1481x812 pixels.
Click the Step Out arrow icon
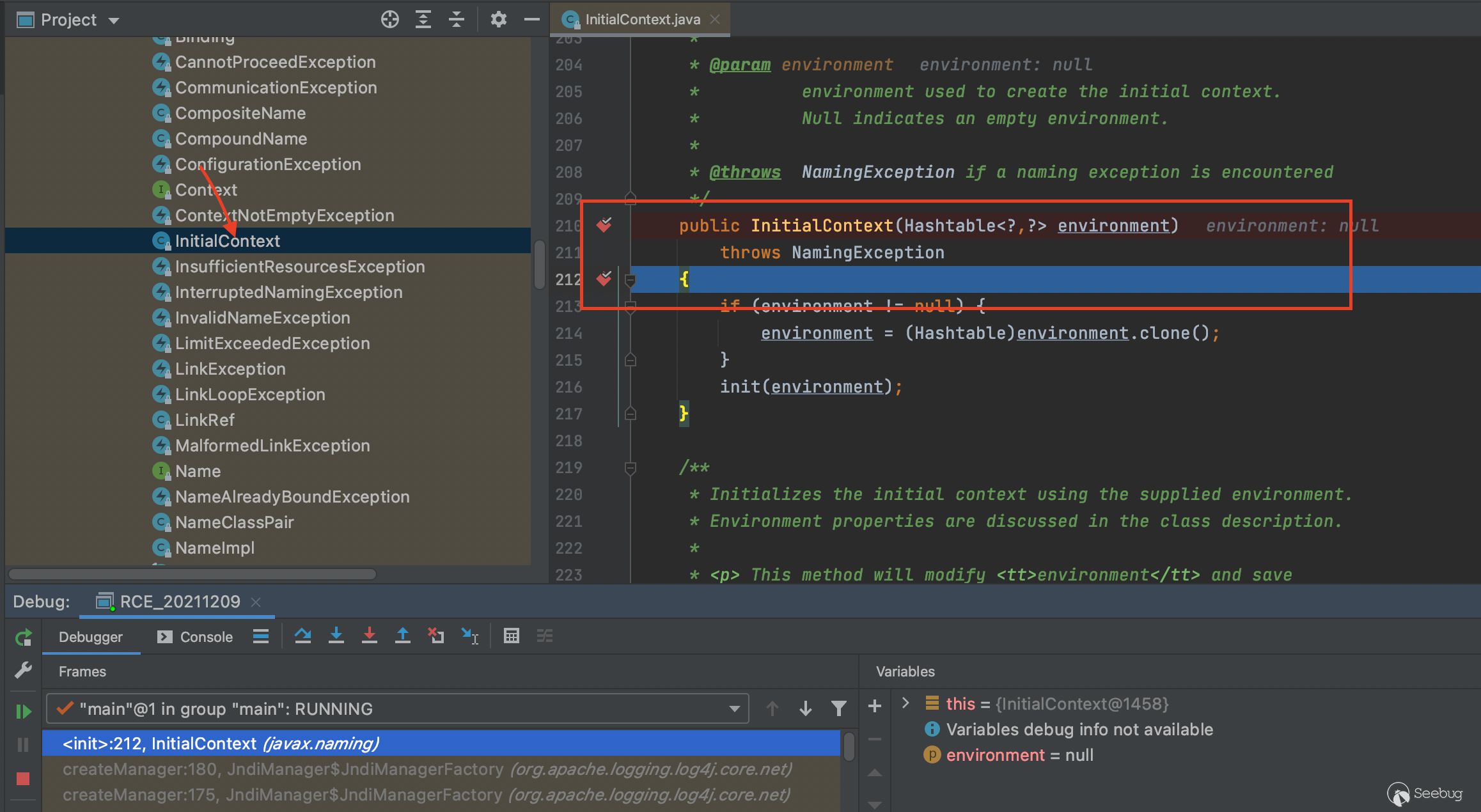tap(402, 636)
